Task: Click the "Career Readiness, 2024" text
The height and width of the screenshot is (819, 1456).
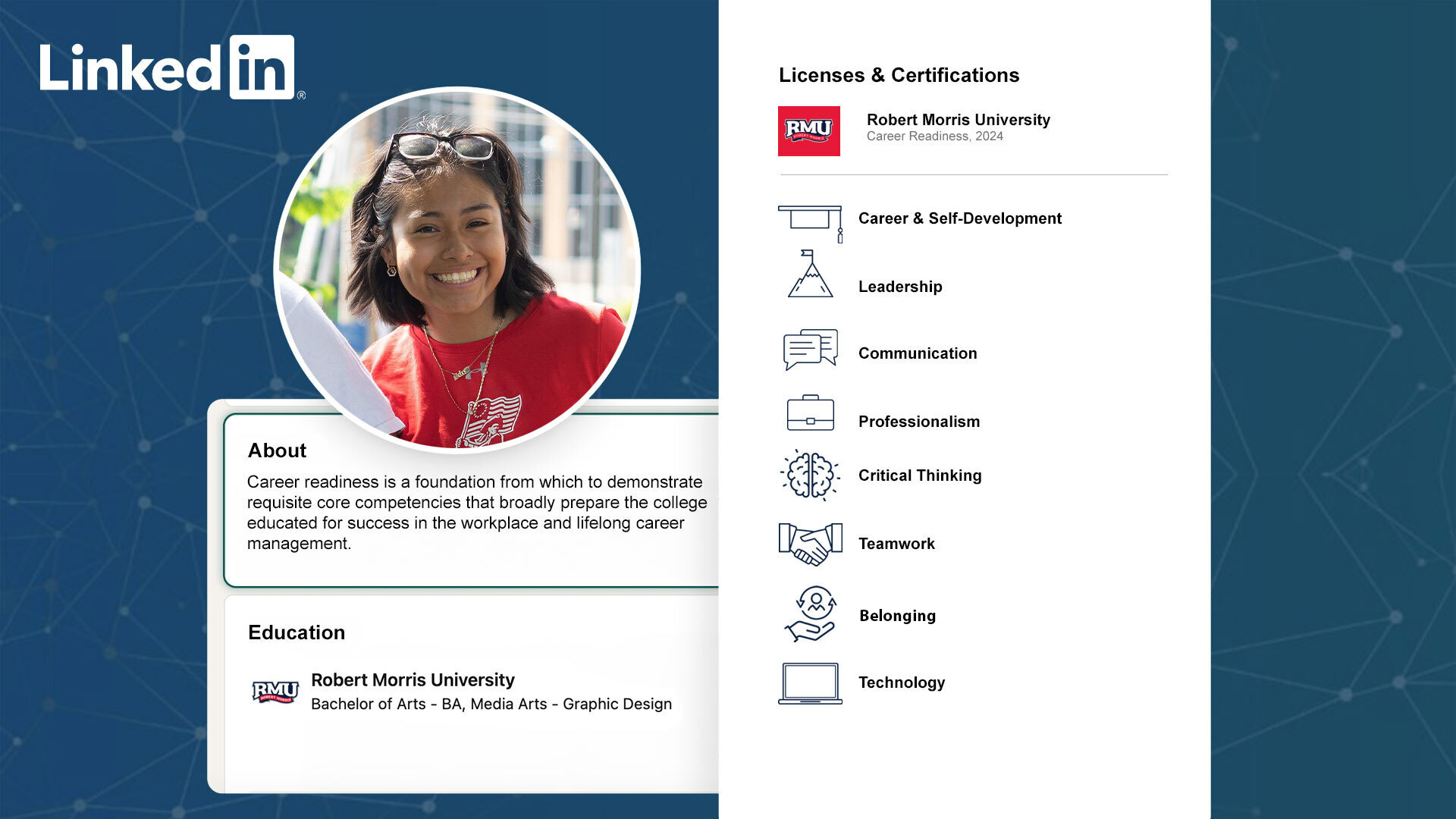Action: pos(934,136)
